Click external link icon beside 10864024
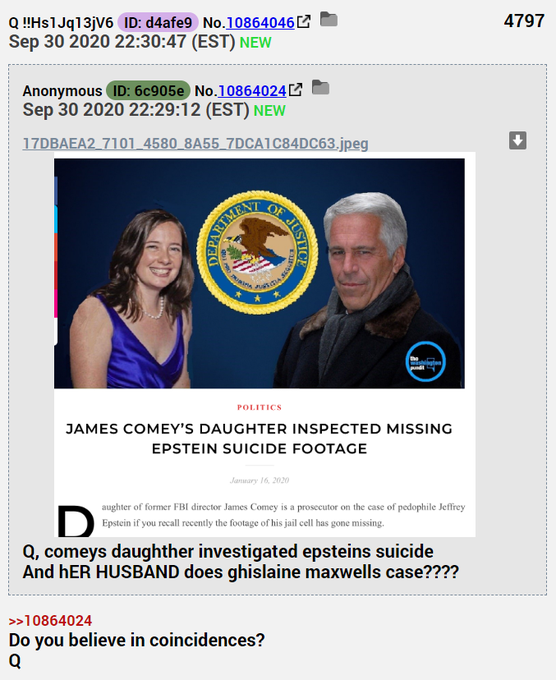 pos(295,89)
